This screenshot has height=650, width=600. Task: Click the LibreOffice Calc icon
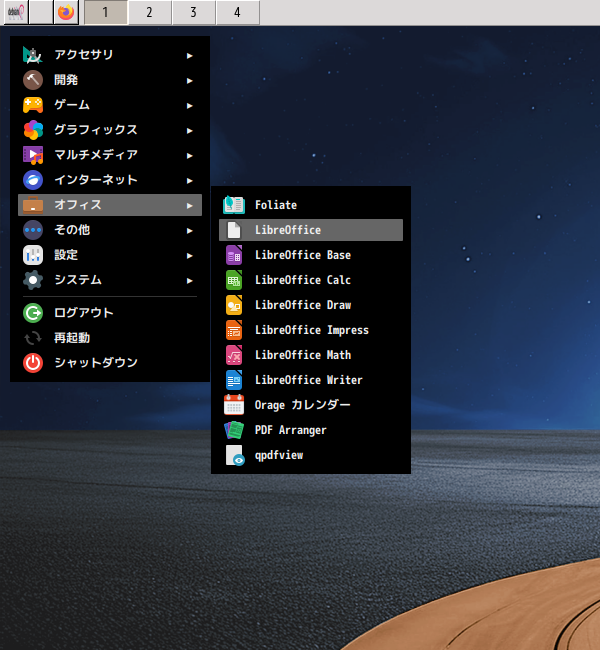tap(234, 280)
